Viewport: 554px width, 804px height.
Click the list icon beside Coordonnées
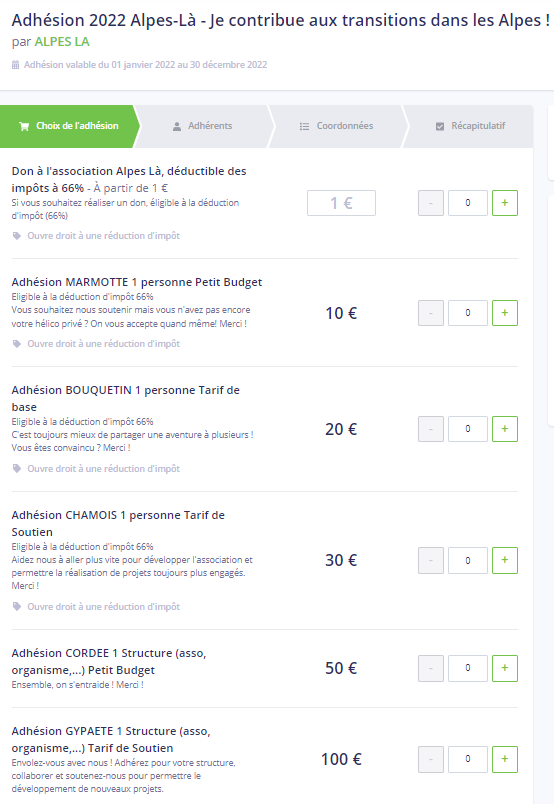[x=304, y=126]
